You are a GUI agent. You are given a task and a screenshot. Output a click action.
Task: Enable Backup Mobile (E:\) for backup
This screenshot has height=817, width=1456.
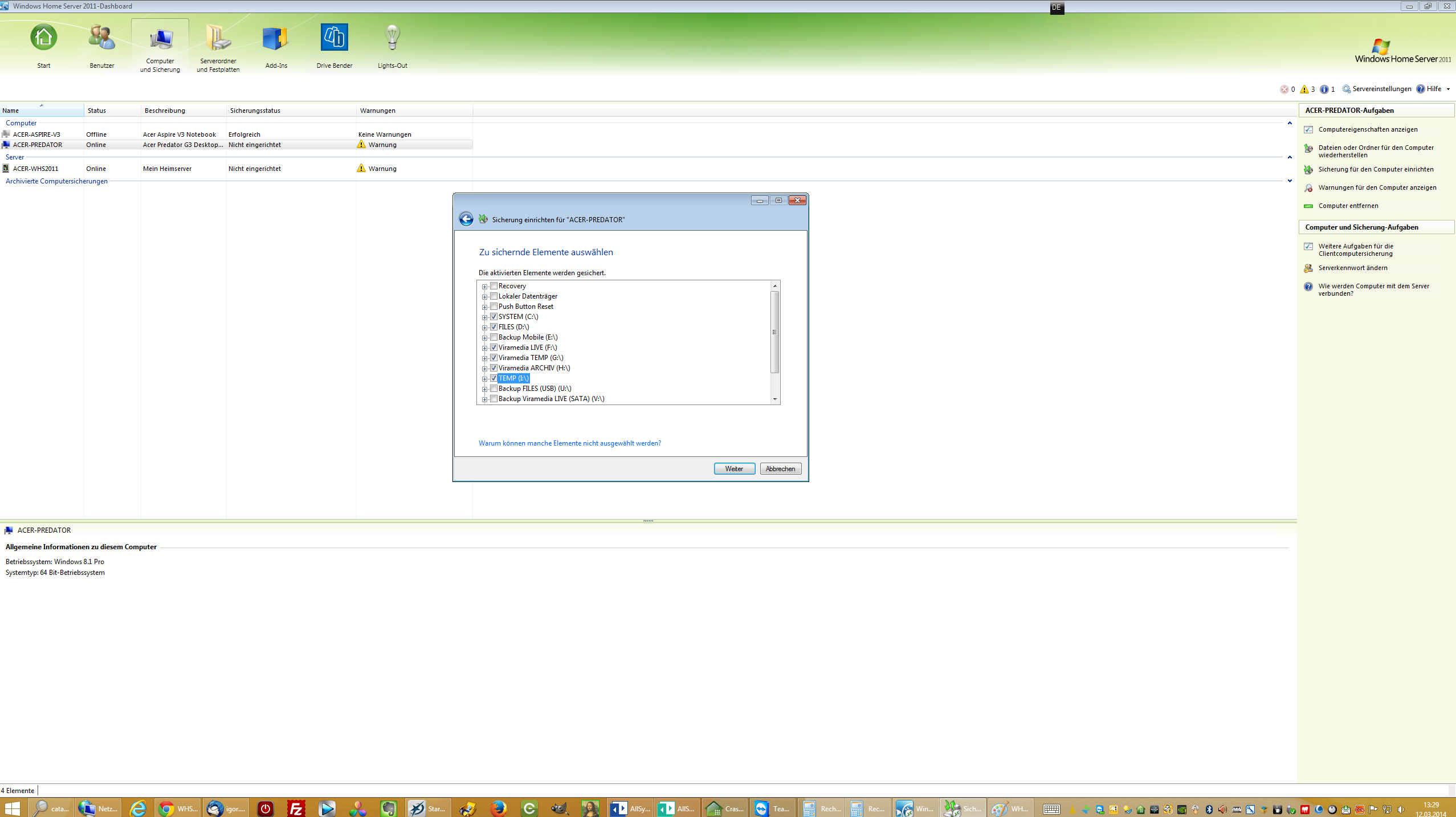[x=494, y=337]
